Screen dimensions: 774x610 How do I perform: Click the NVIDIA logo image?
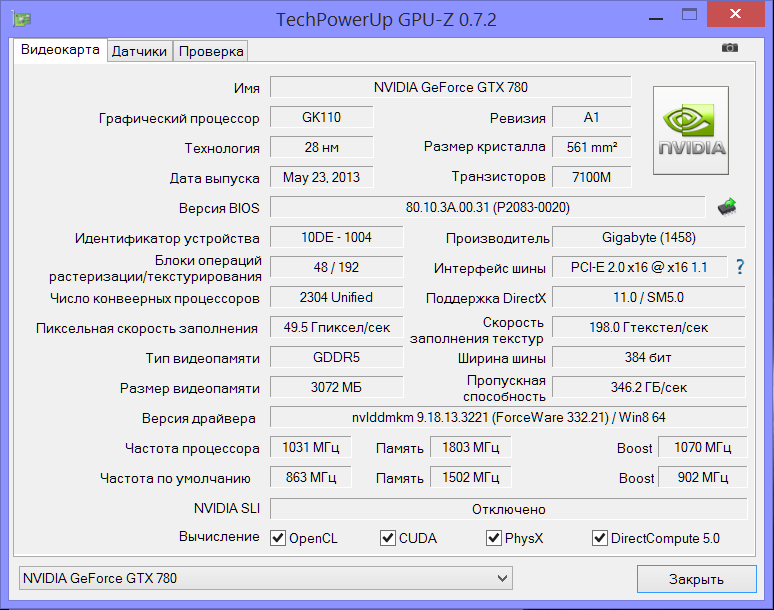pyautogui.click(x=691, y=130)
